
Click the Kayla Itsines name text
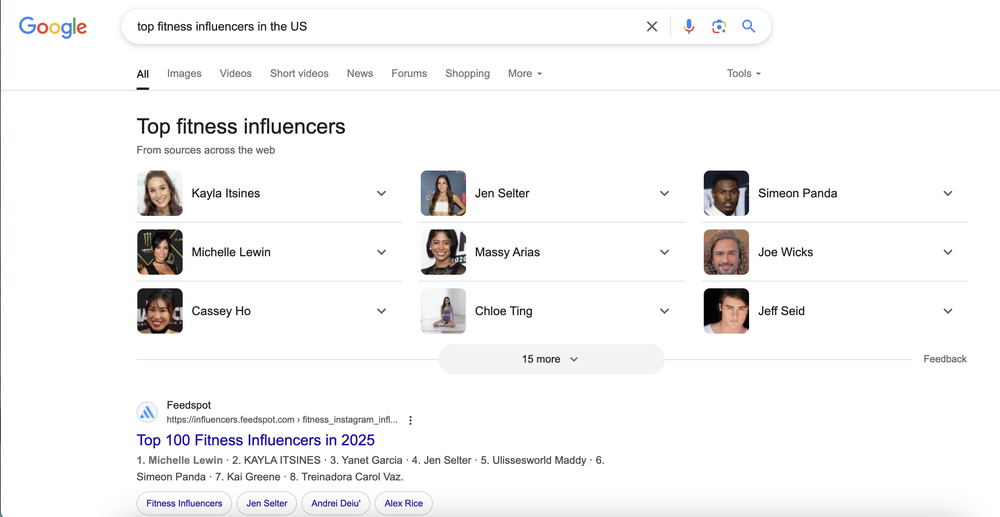(x=226, y=193)
